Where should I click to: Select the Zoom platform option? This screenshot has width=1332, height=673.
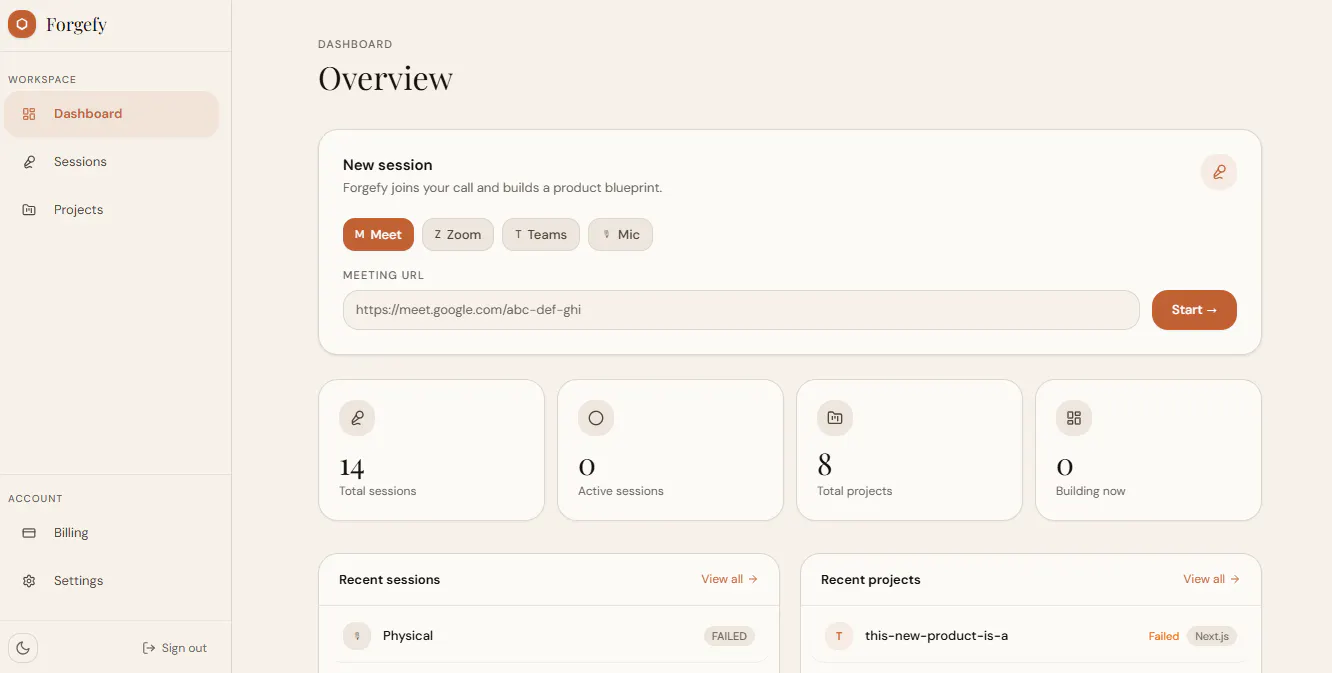tap(458, 235)
